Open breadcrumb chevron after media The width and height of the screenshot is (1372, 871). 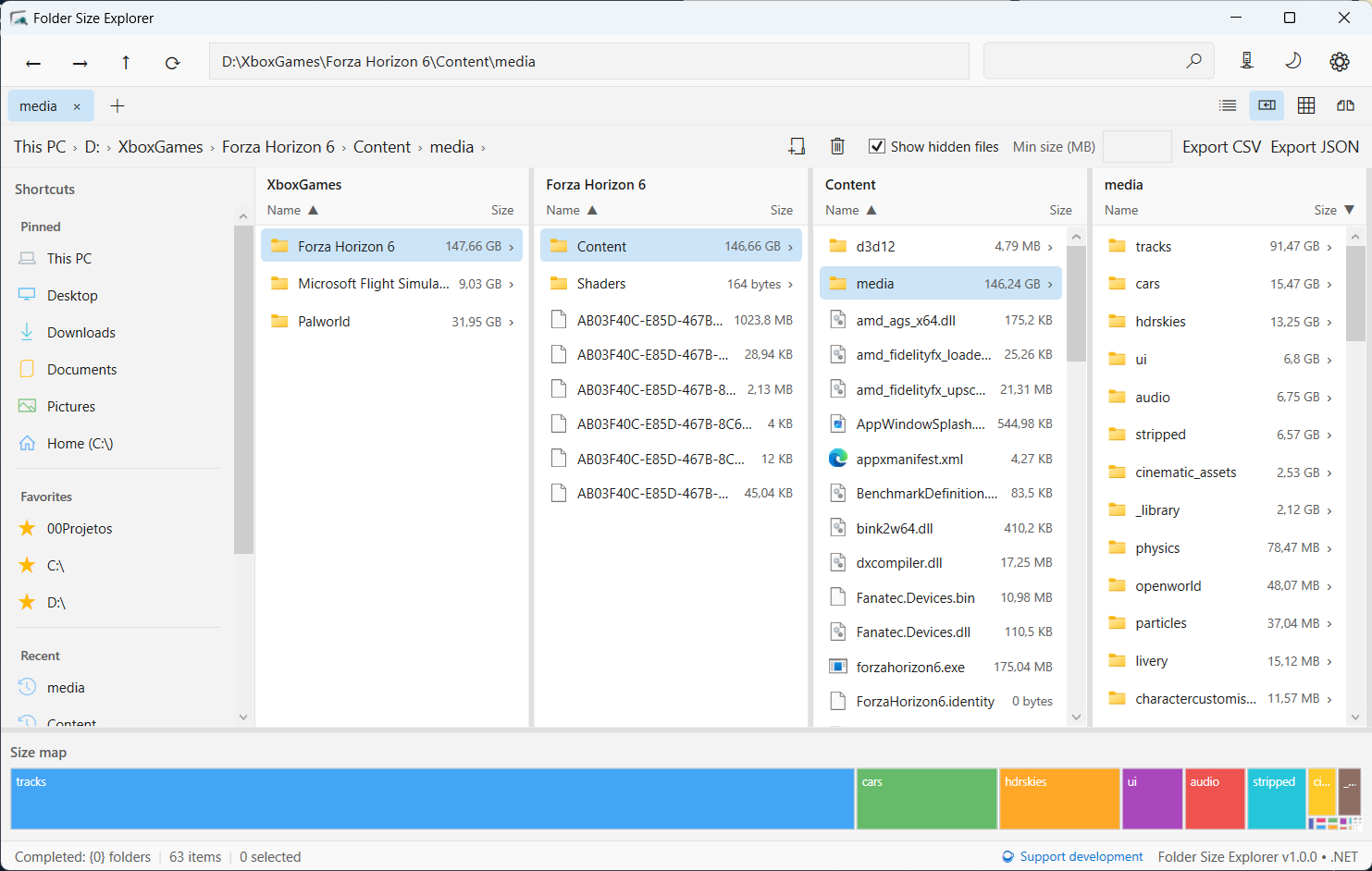(482, 148)
